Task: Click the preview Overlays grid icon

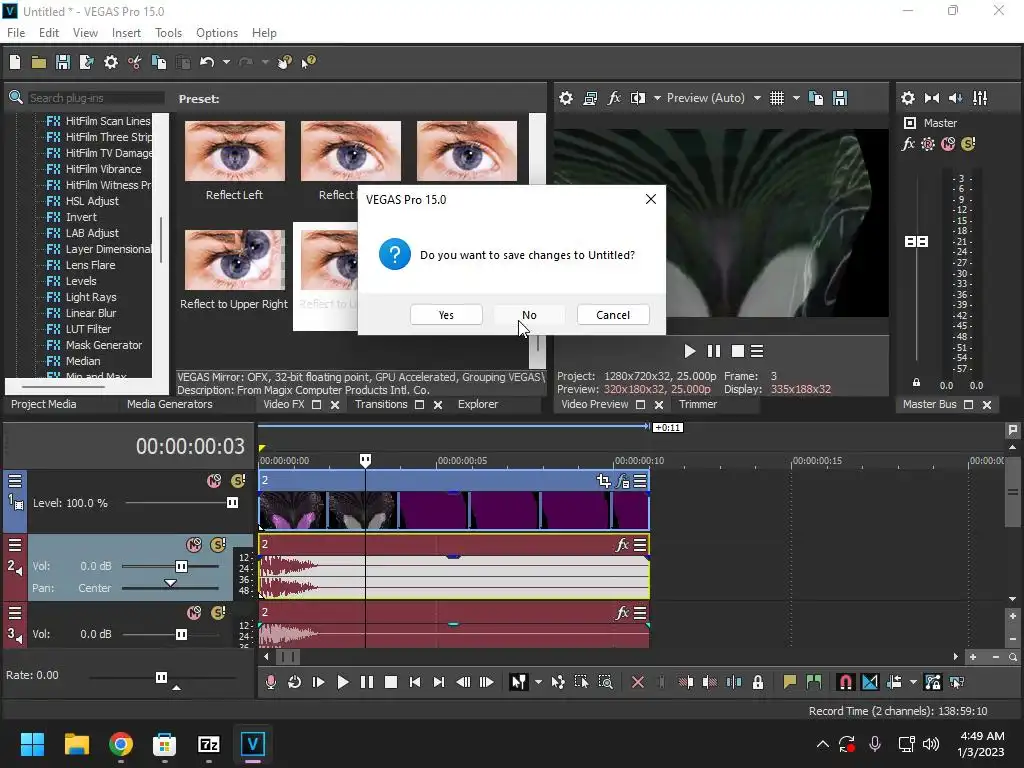Action: 776,98
